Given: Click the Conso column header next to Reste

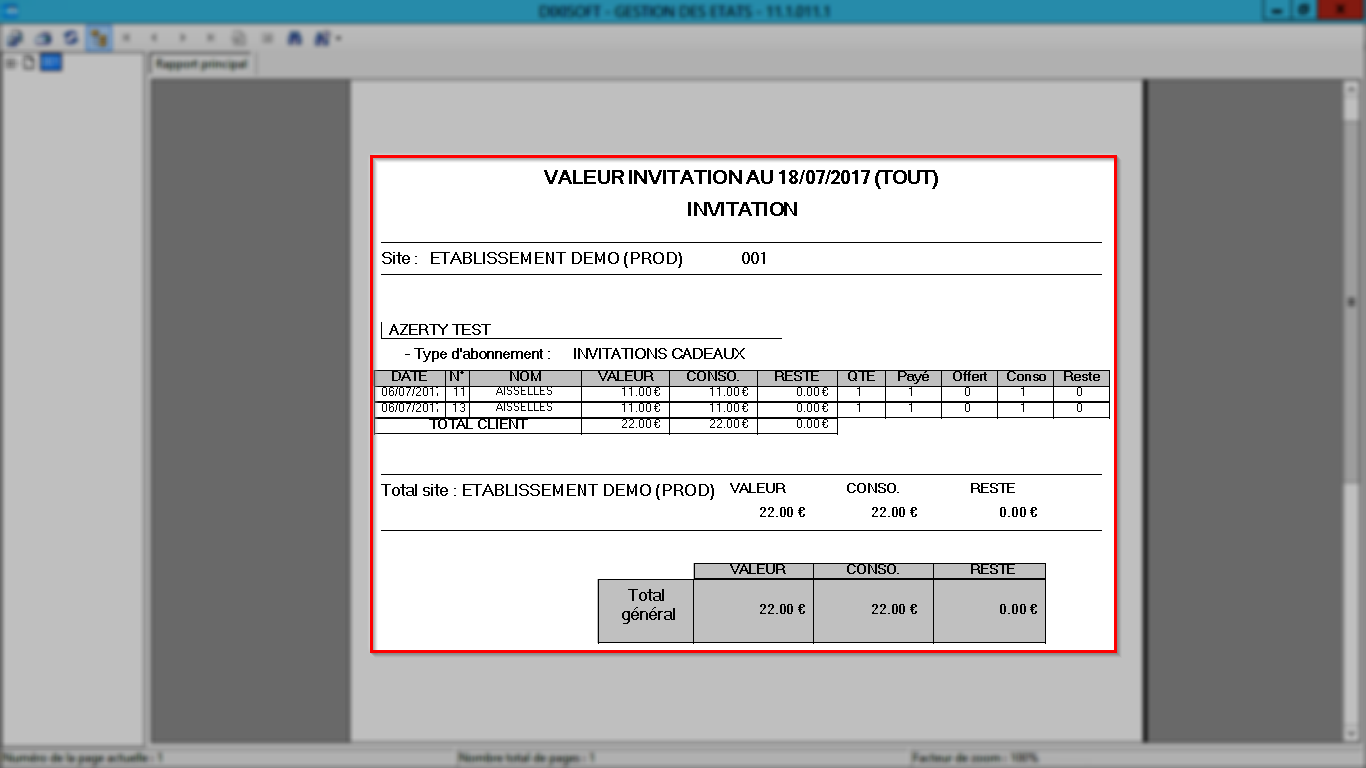Looking at the screenshot, I should coord(1026,377).
